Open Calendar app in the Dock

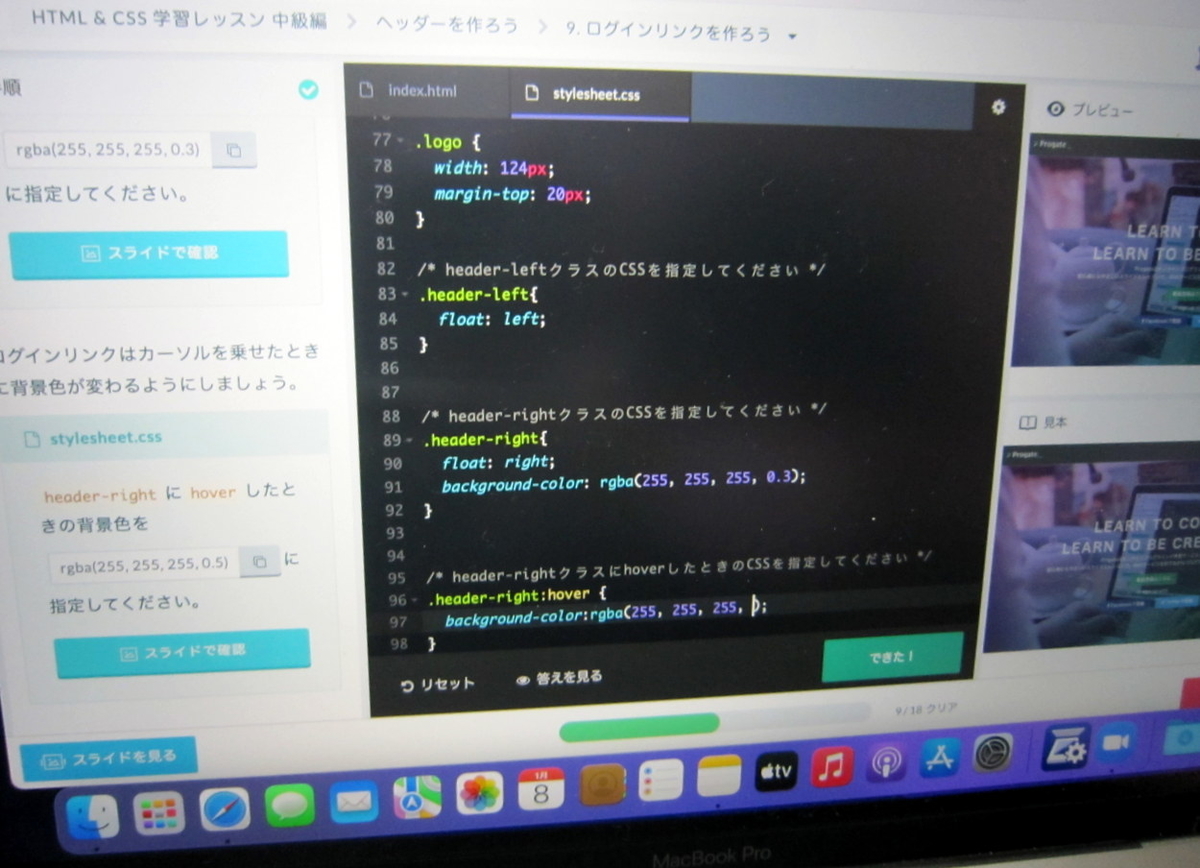pos(541,788)
